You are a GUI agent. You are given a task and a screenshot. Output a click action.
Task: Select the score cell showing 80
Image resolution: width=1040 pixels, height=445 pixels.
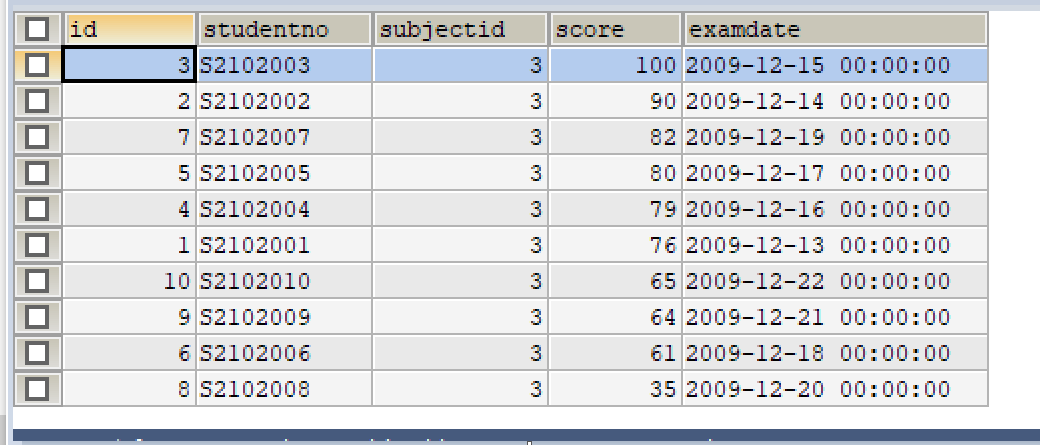pyautogui.click(x=616, y=173)
